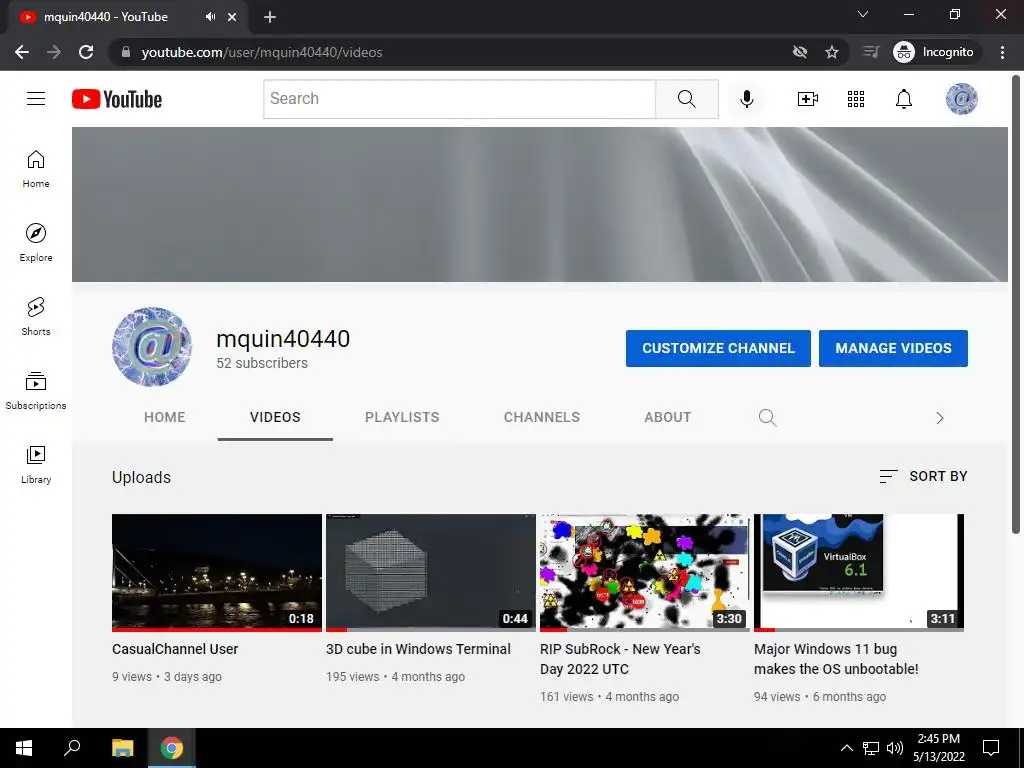Click the RIP SubRock video thumbnail

coord(645,573)
